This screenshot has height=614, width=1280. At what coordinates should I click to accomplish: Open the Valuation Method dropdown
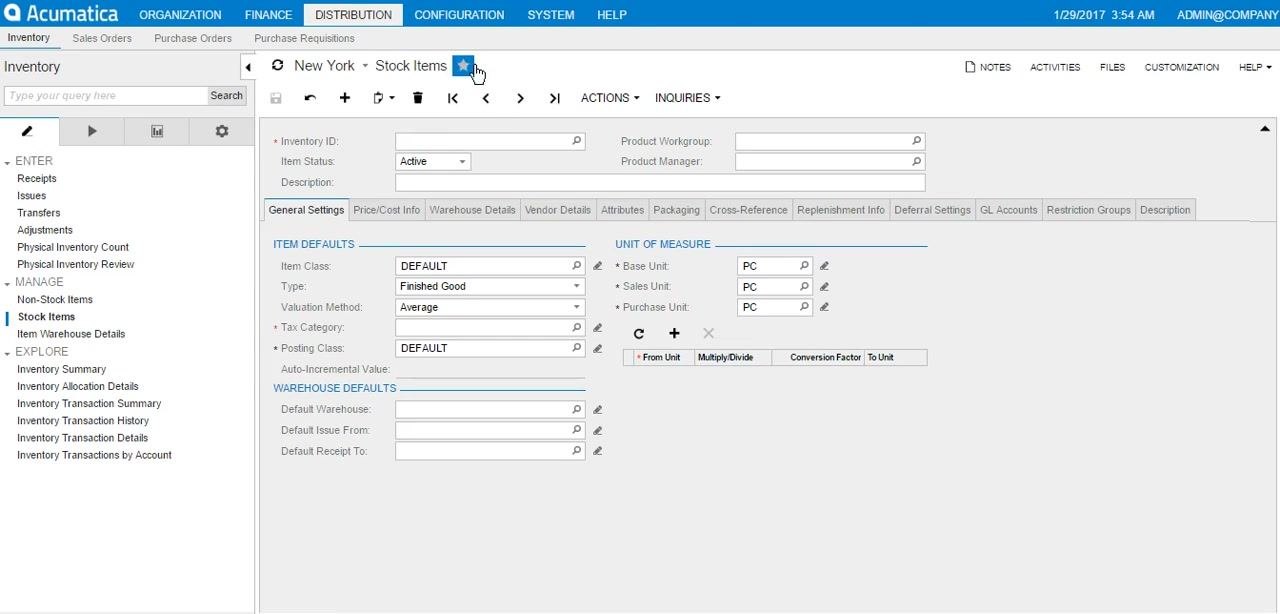pyautogui.click(x=576, y=307)
